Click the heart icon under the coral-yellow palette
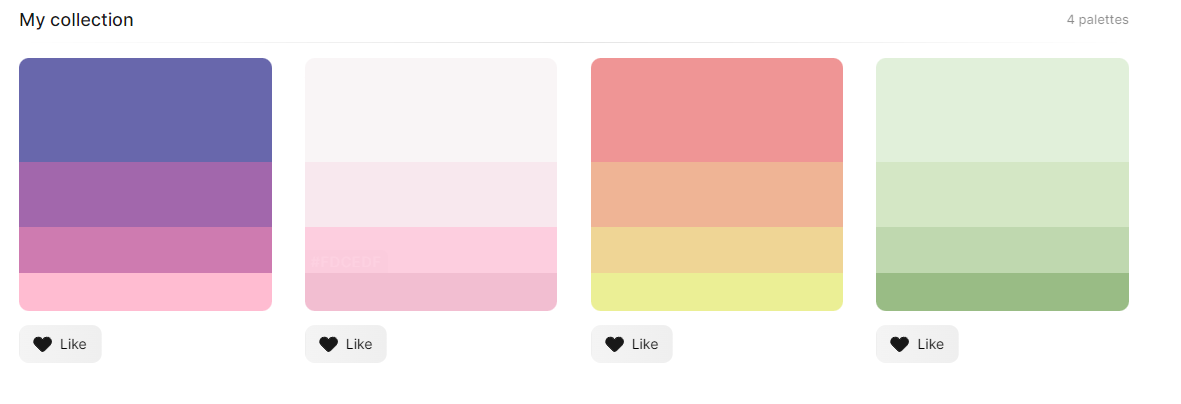Screen dimensions: 1181x404 point(615,344)
